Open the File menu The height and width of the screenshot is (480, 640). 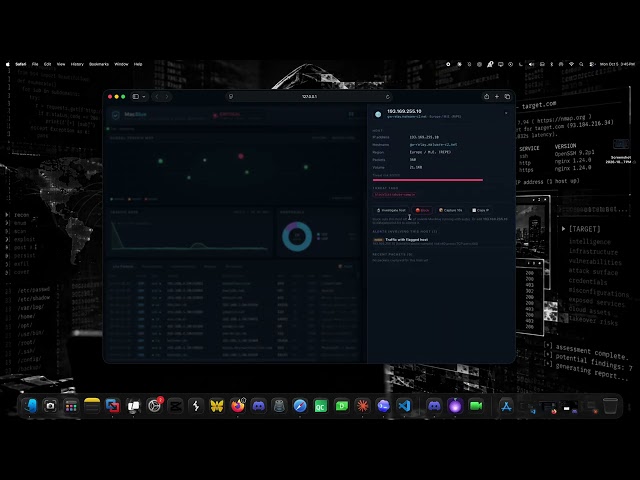pos(35,64)
